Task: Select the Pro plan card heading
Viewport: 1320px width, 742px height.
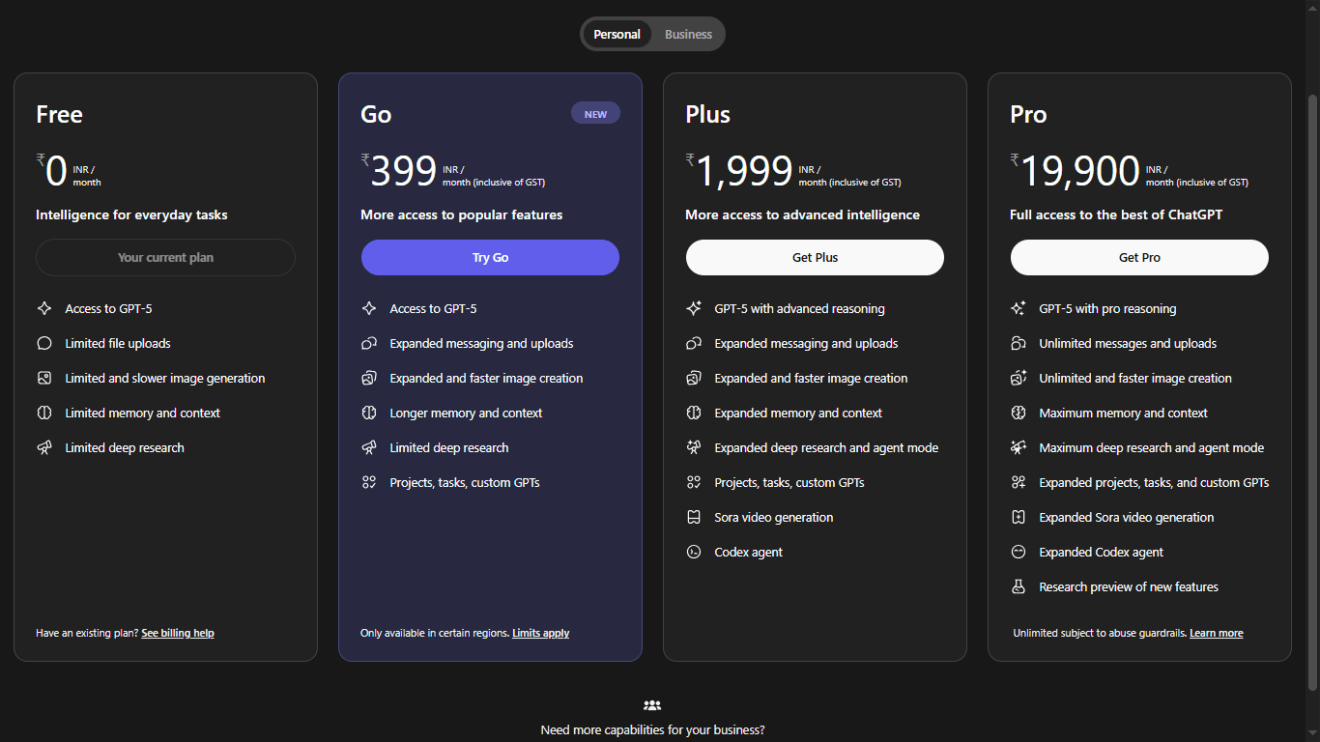Action: 1028,114
